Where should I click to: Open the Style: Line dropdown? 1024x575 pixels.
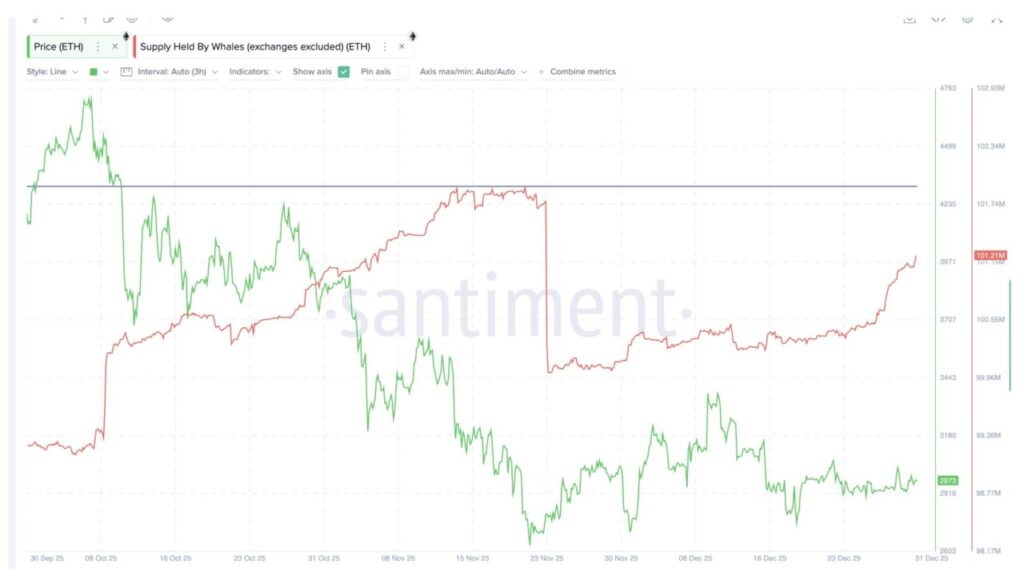[52, 72]
